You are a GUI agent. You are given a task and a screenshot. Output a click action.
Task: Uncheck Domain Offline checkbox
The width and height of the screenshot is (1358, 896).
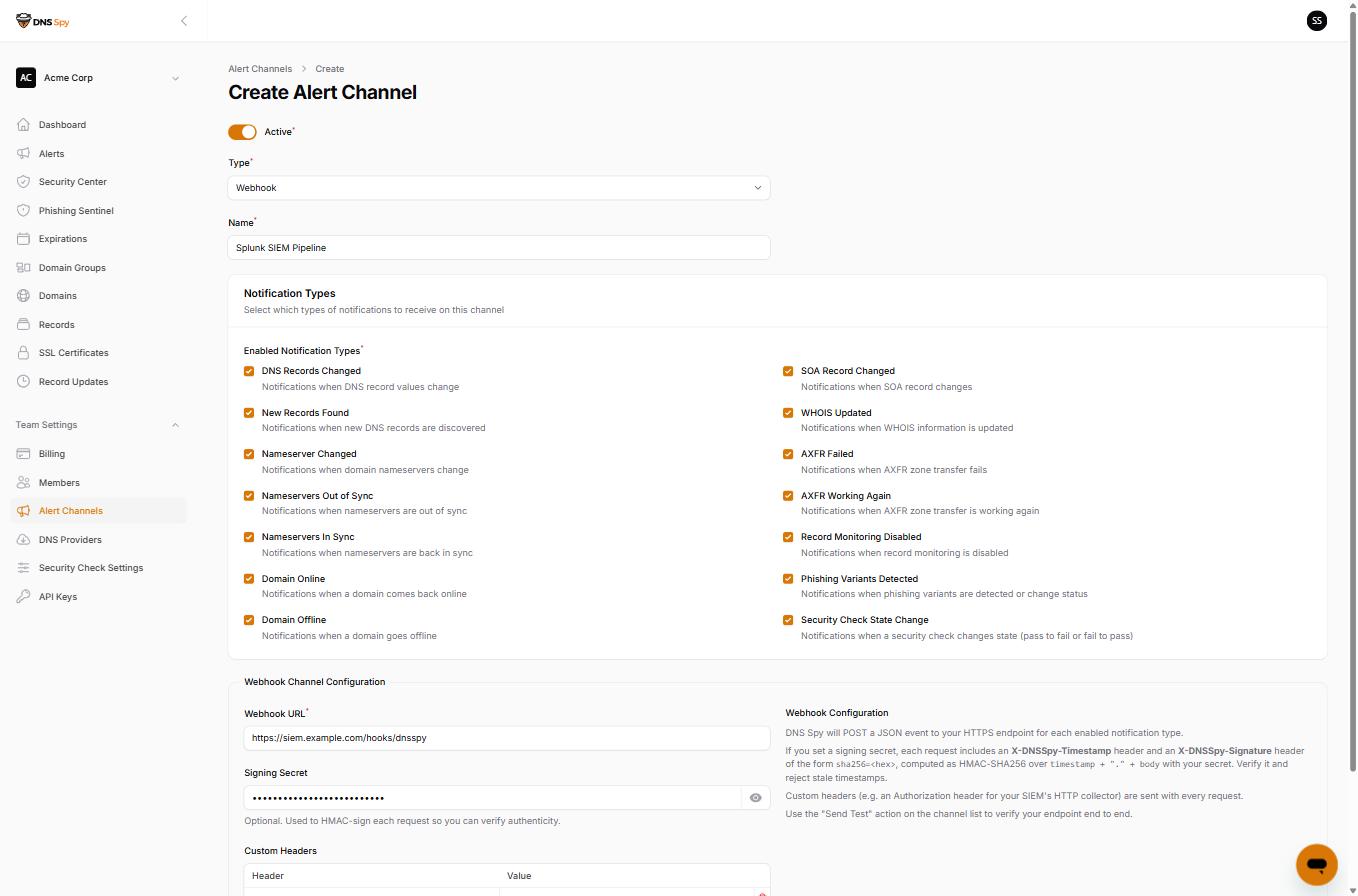click(249, 620)
